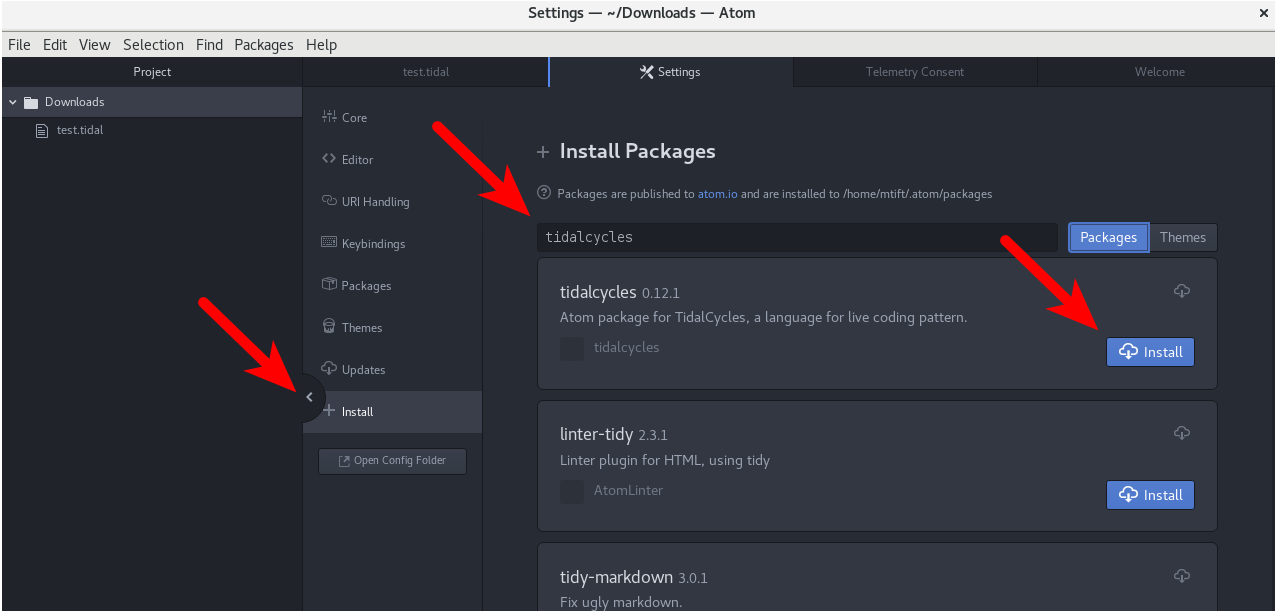Click Open Config Folder button
This screenshot has width=1275, height=611.
(392, 461)
